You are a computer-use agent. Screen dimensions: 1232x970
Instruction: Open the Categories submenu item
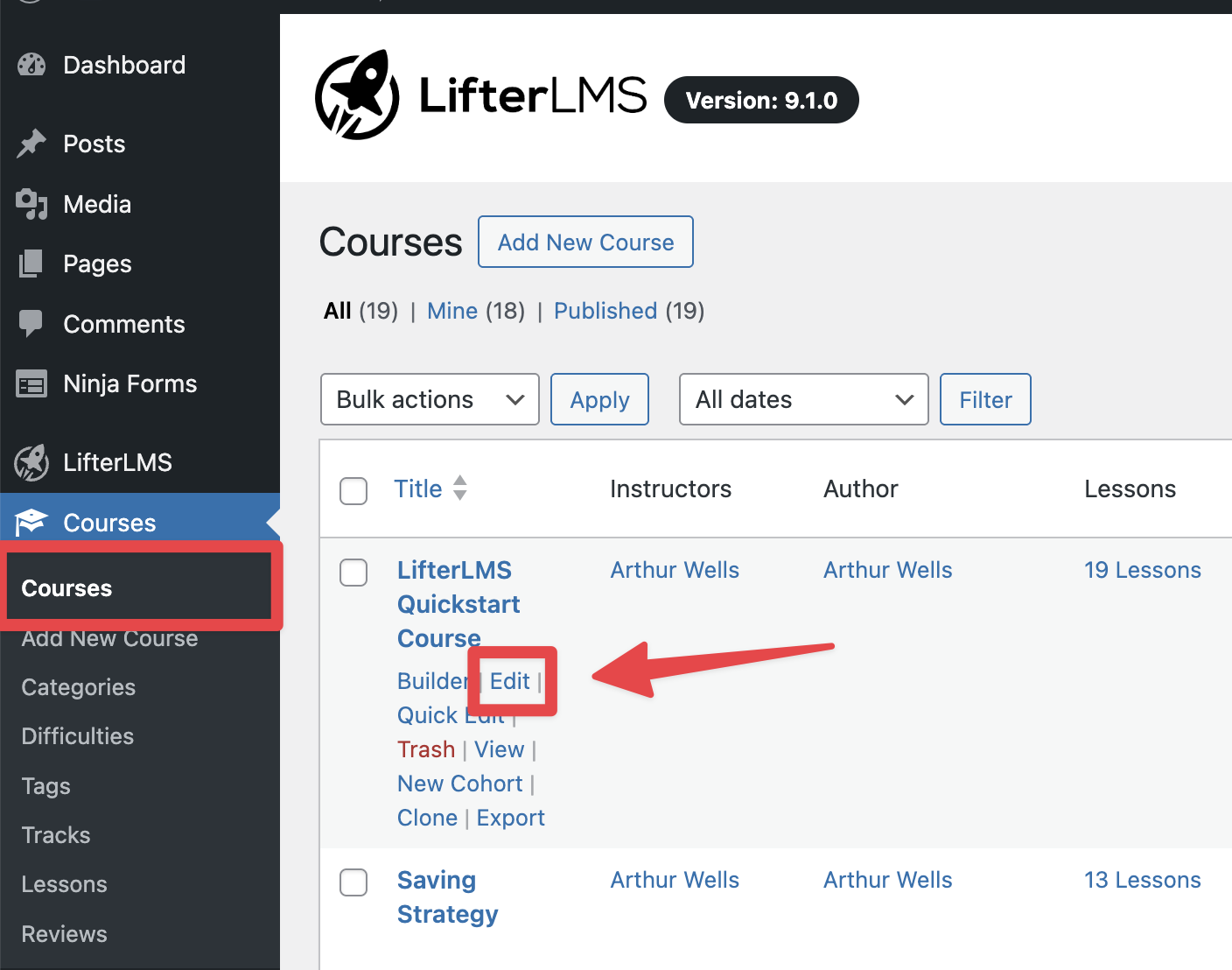click(79, 687)
